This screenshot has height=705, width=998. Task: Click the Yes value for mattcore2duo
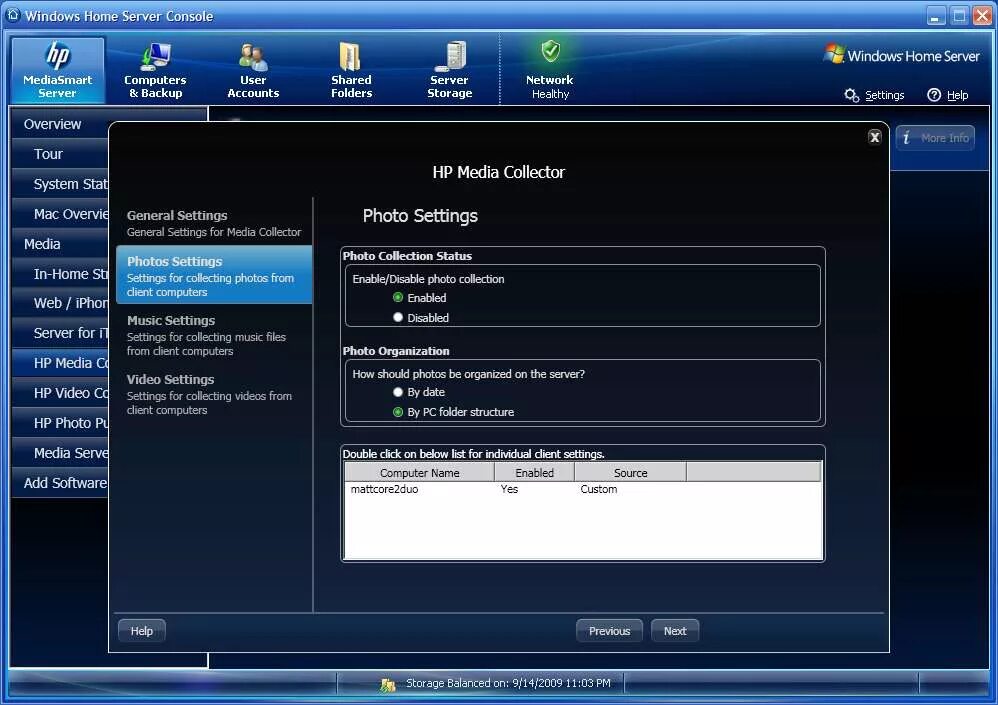[x=509, y=489]
